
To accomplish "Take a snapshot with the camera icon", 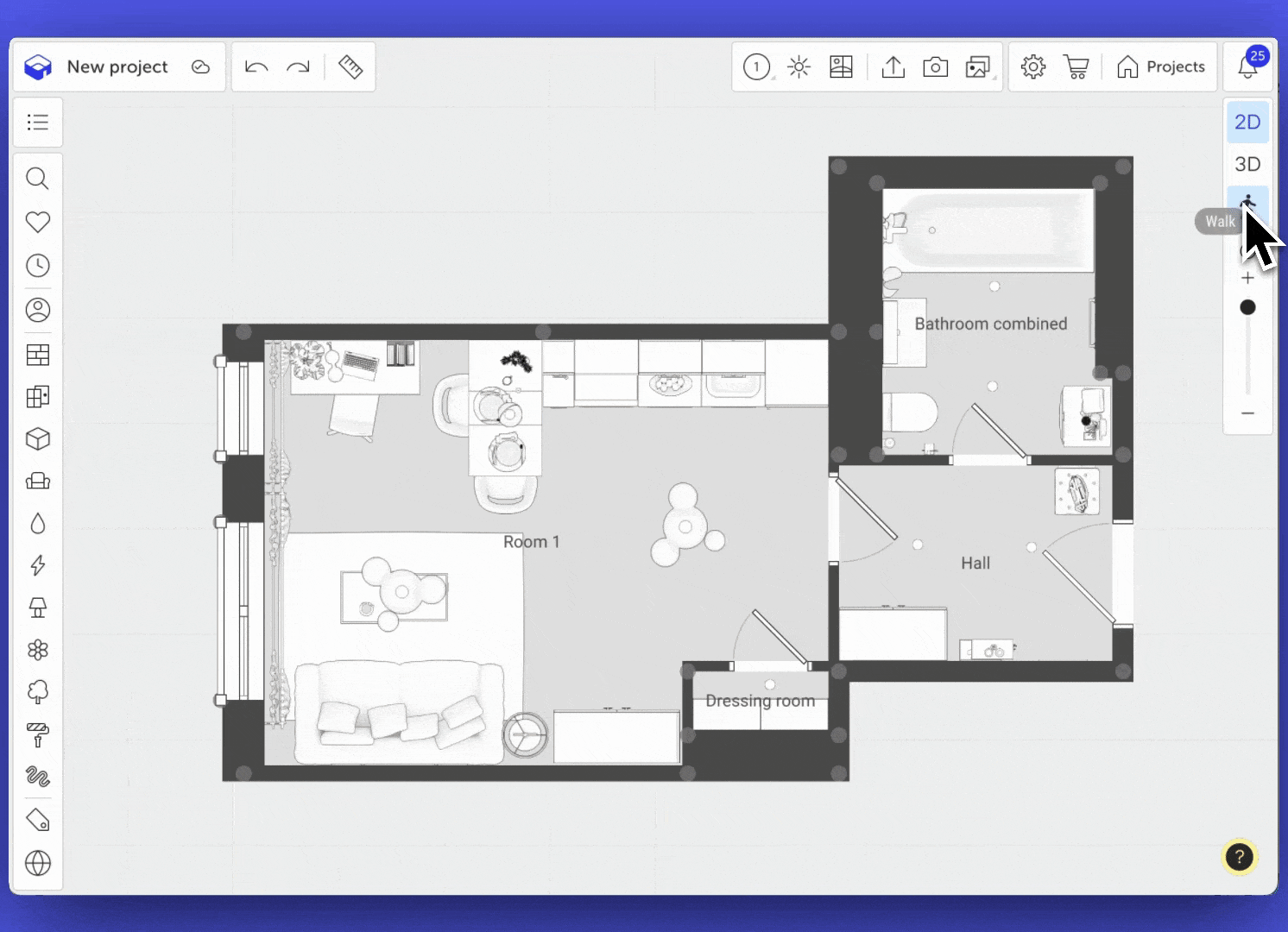I will pos(935,67).
